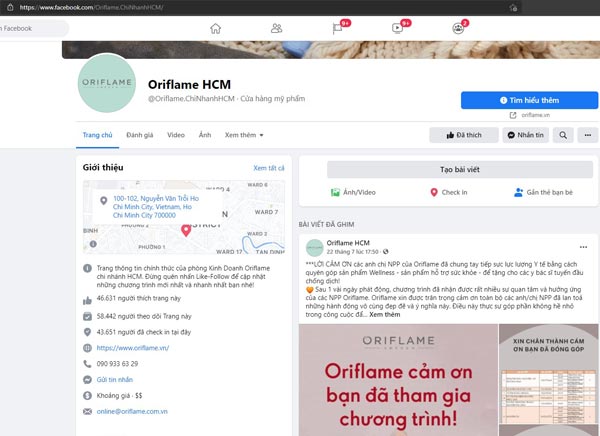Click the phone number 090 933 63 29
600x436 pixels.
pos(117,364)
